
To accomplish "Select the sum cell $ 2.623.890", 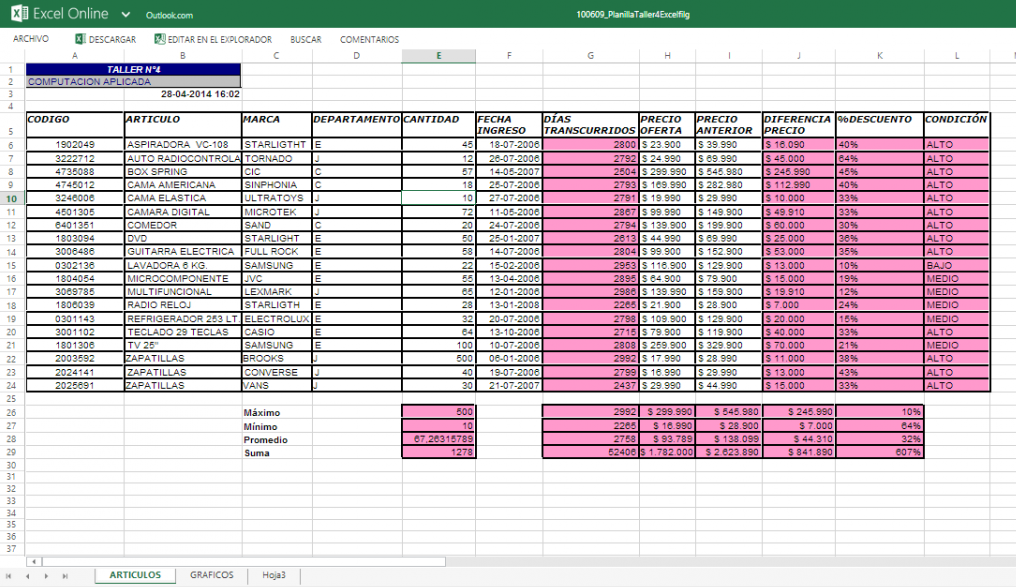I will point(728,452).
